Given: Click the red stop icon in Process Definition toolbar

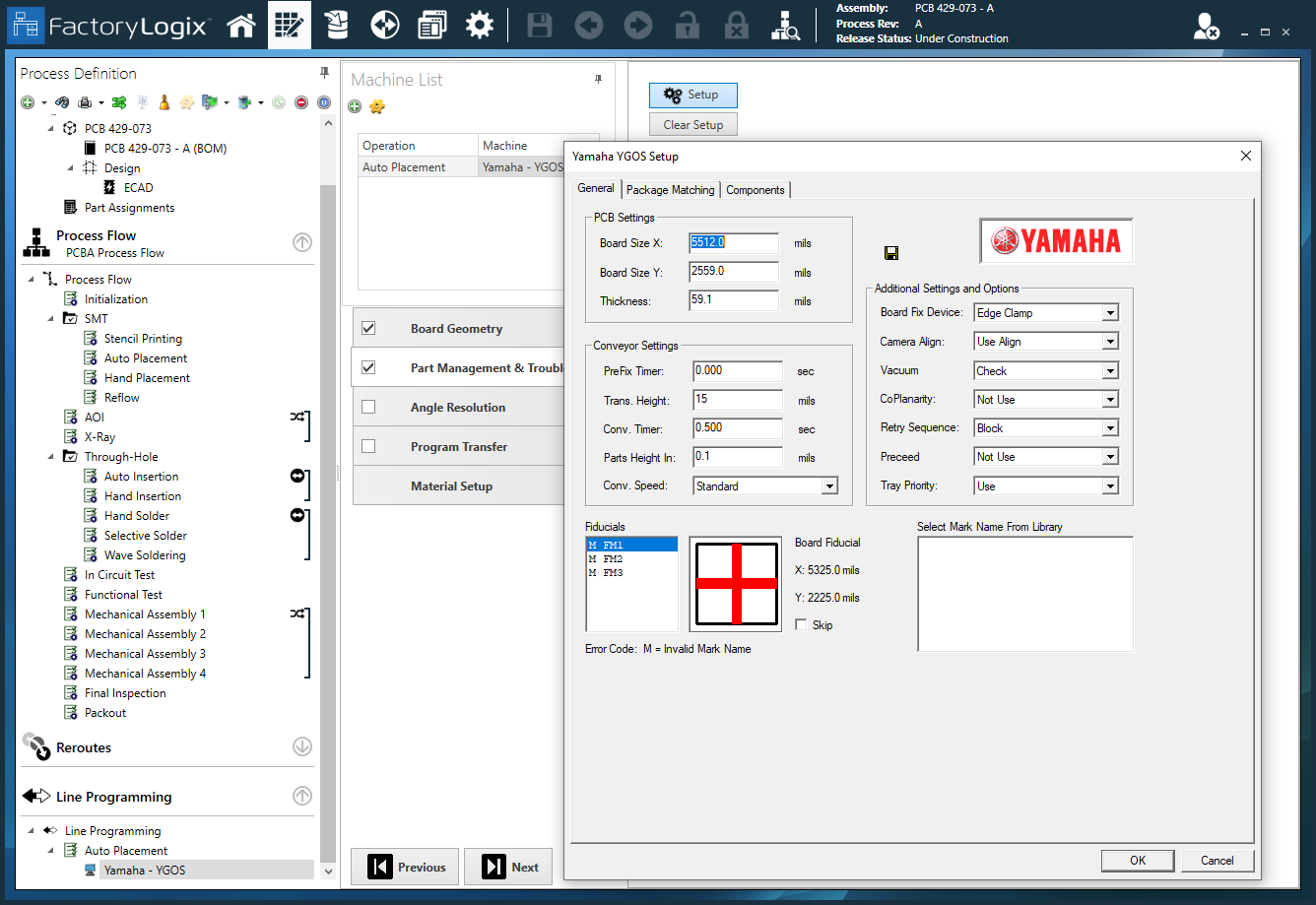Looking at the screenshot, I should click(x=301, y=101).
